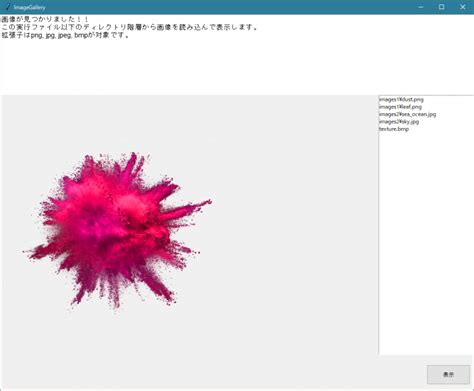Click the text 画像が見つかりました！！

click(x=45, y=19)
